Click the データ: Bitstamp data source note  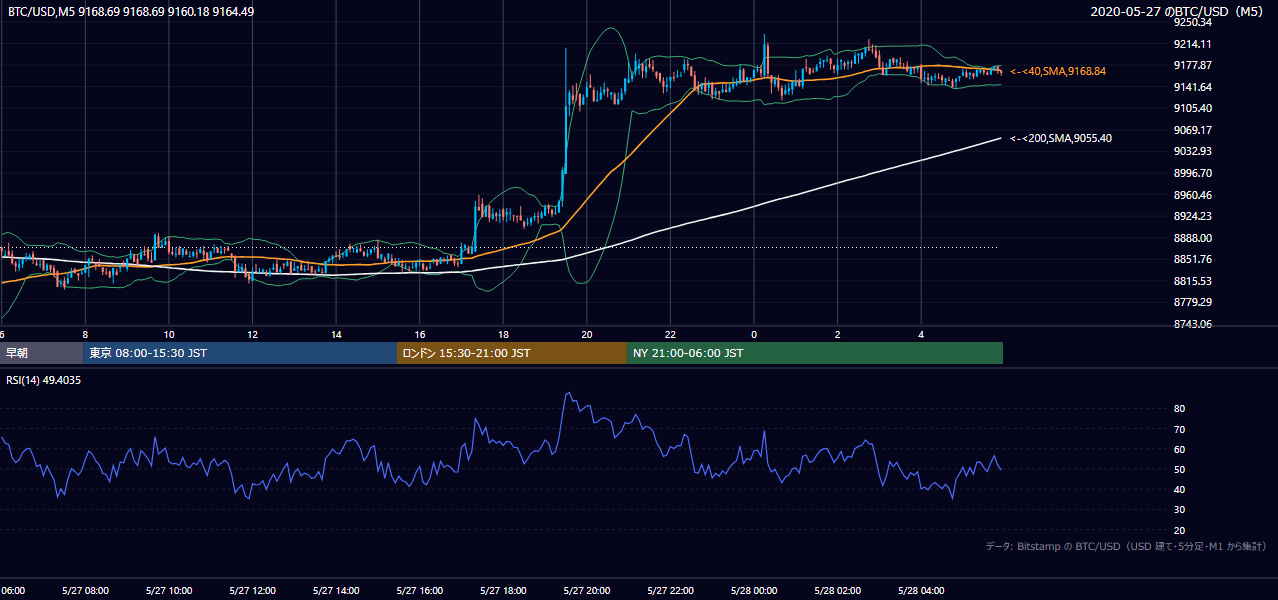[x=1126, y=546]
